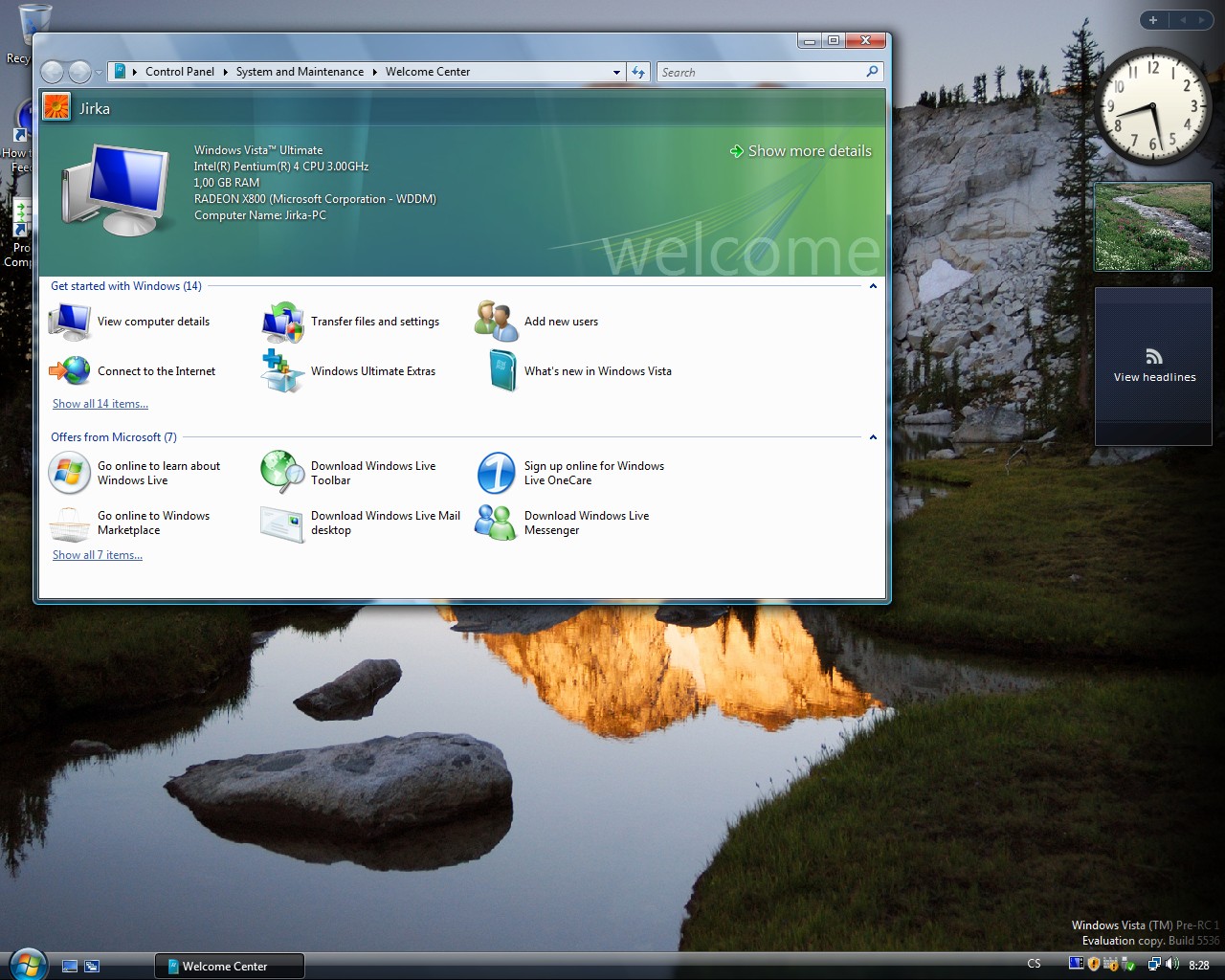Image resolution: width=1225 pixels, height=980 pixels.
Task: Click the Sidebar clock gadget
Action: pos(1153,106)
